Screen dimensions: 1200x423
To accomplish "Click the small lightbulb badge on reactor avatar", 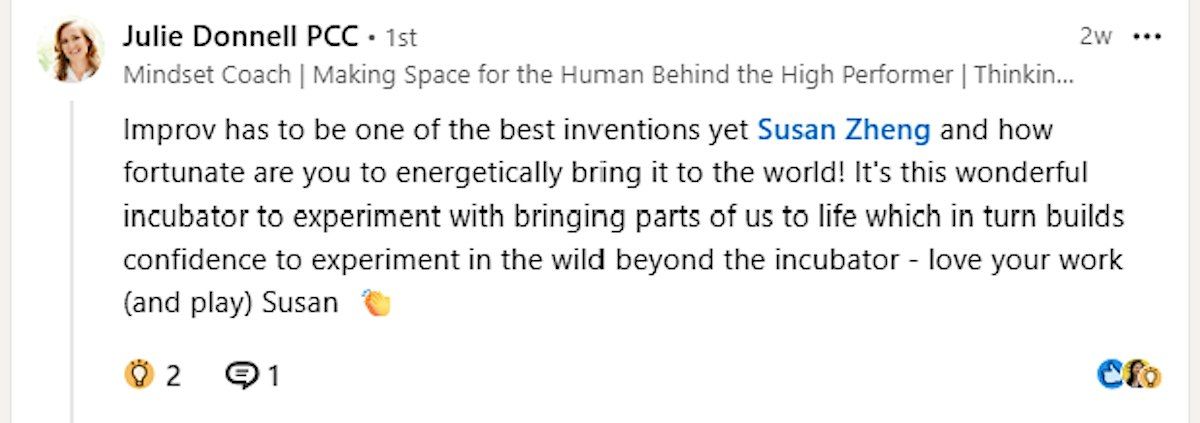I will coord(1152,377).
